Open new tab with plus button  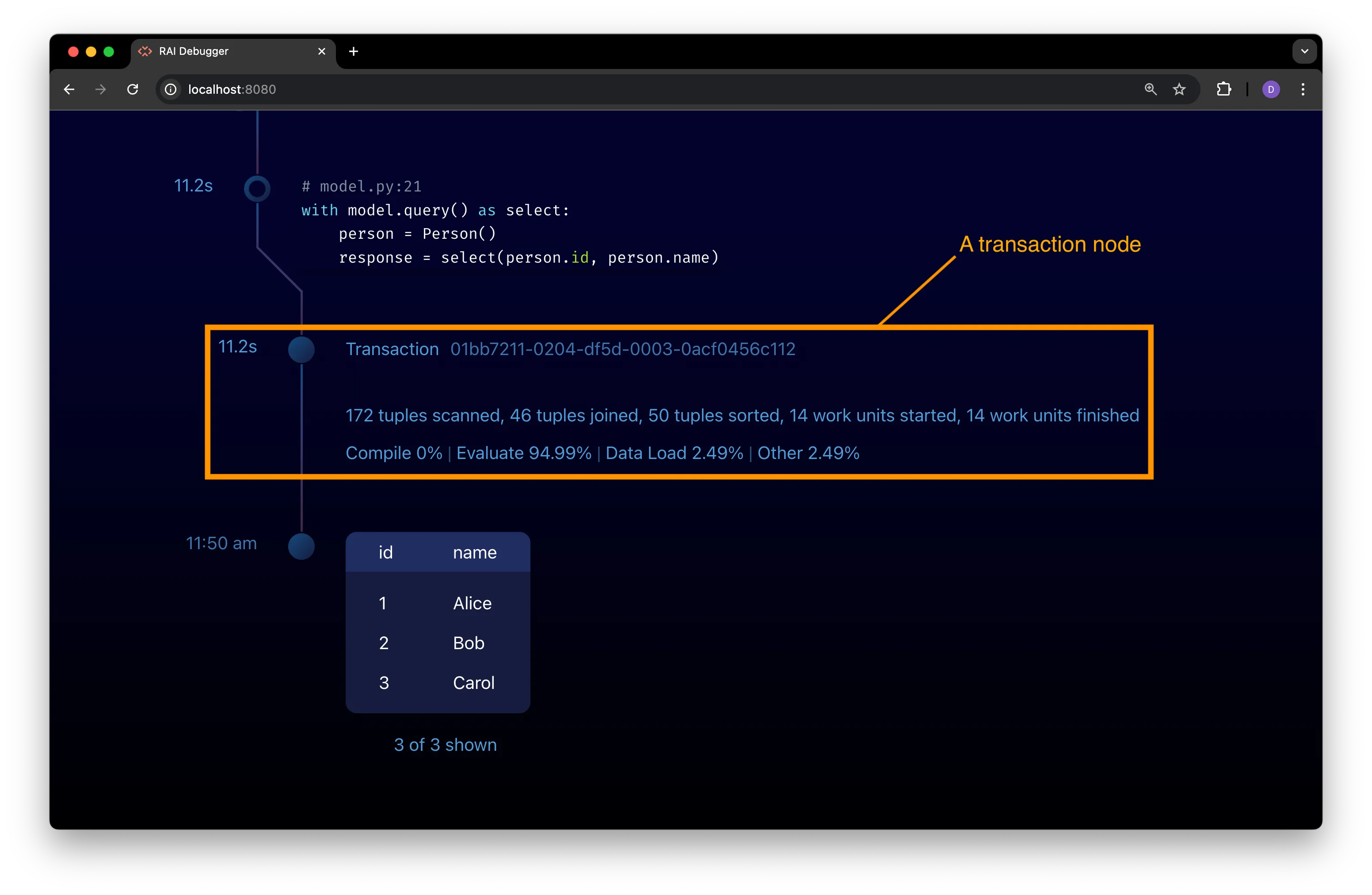[x=353, y=51]
